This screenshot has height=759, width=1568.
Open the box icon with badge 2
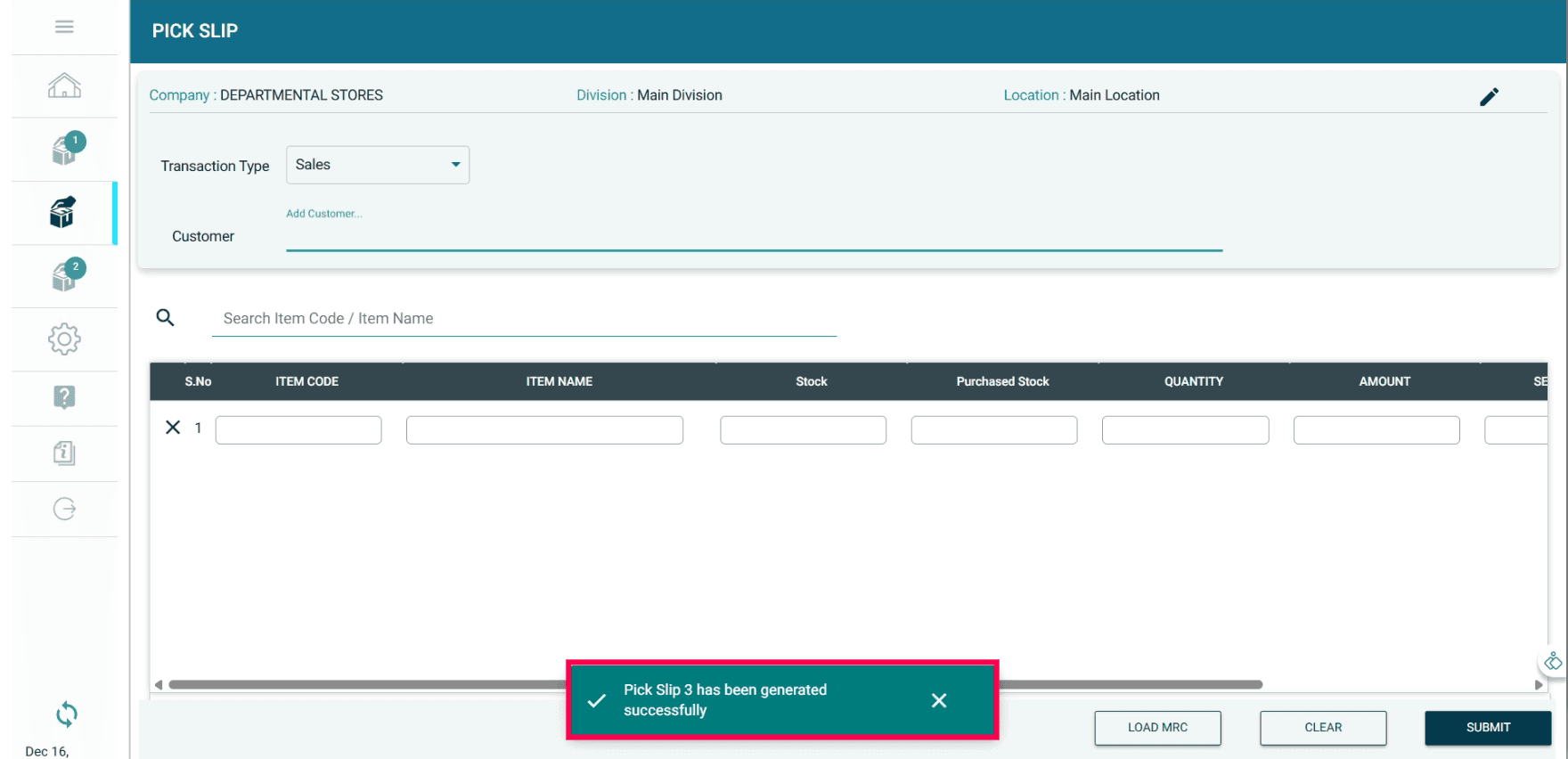pos(66,275)
